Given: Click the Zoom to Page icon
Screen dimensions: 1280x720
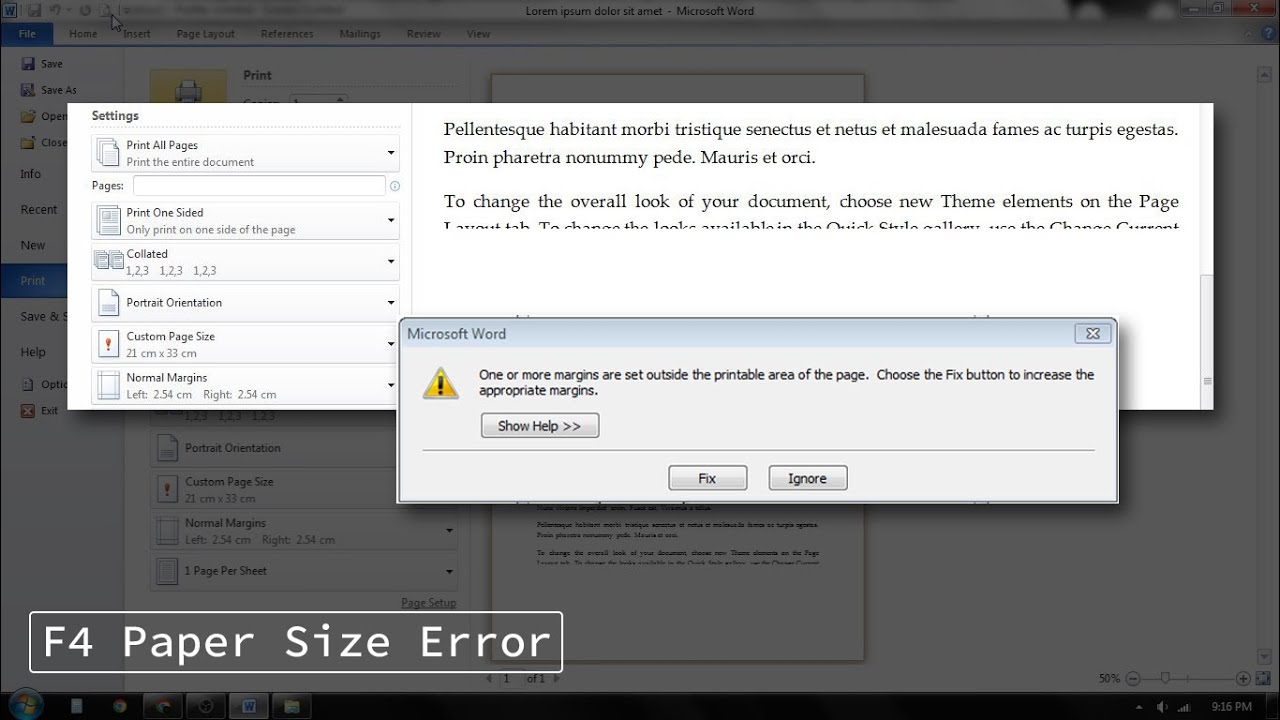Looking at the screenshot, I should point(1264,678).
